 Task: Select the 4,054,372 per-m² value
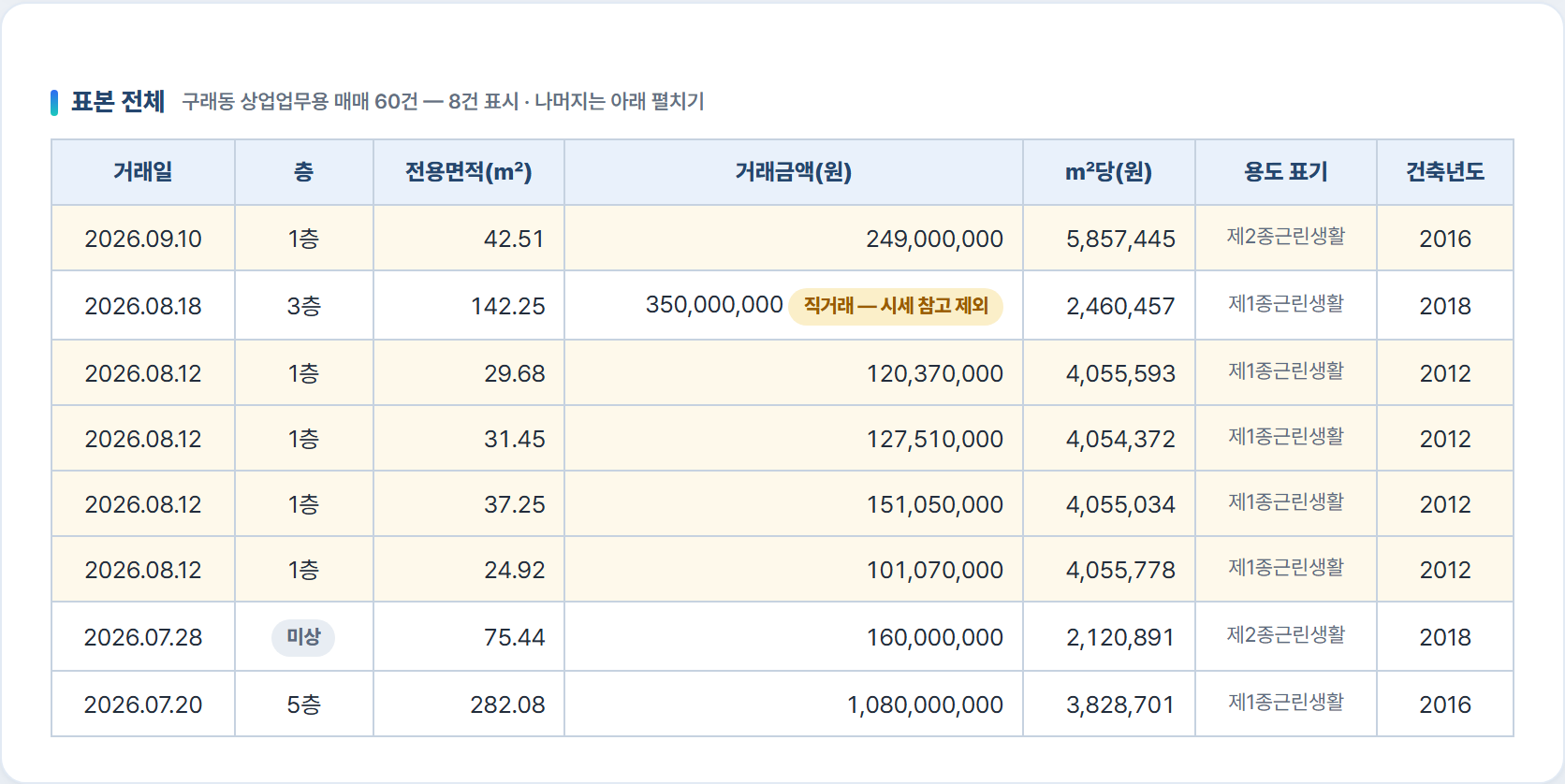1120,439
